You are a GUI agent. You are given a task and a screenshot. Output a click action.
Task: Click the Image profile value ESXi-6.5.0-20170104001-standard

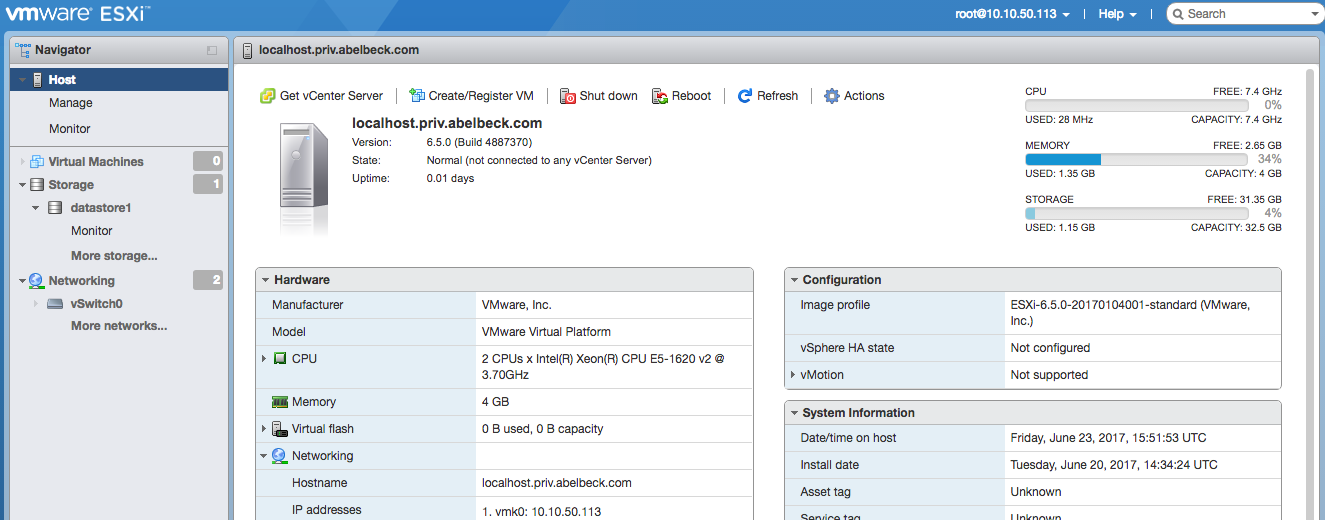[1130, 313]
